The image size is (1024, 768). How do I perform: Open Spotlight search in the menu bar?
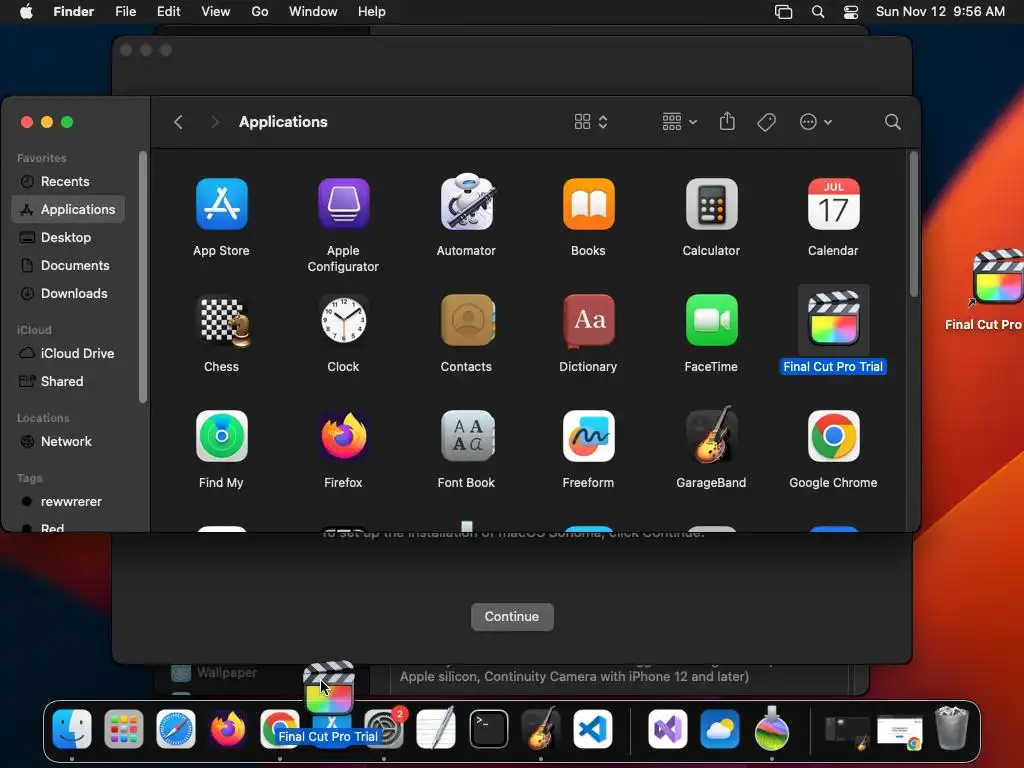[818, 12]
